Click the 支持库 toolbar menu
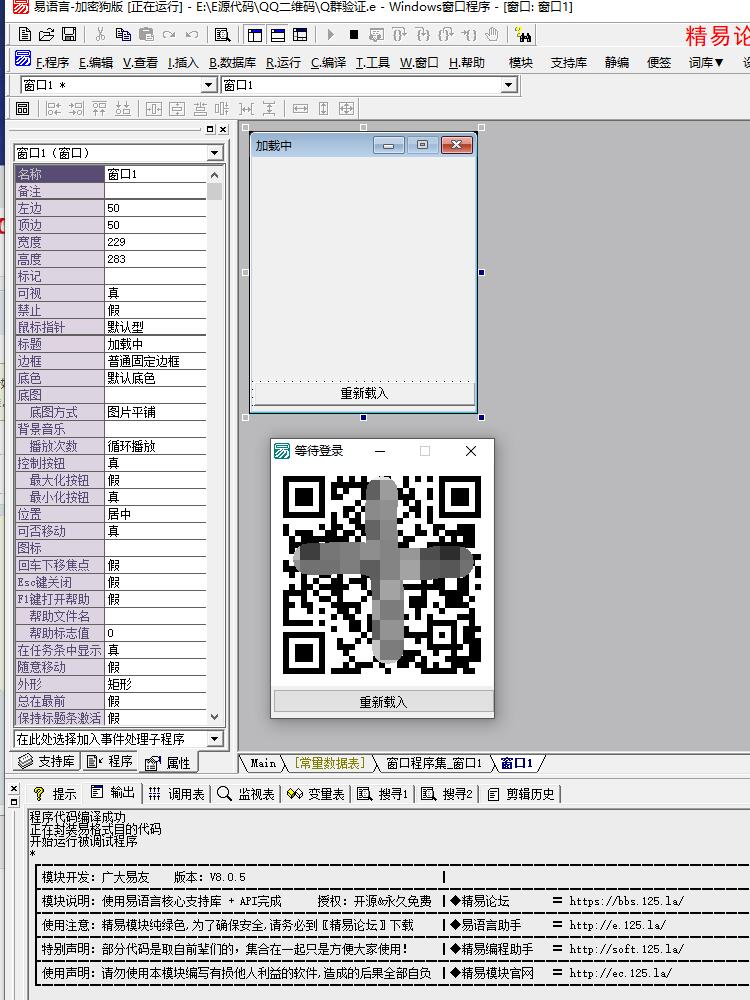 (x=568, y=62)
